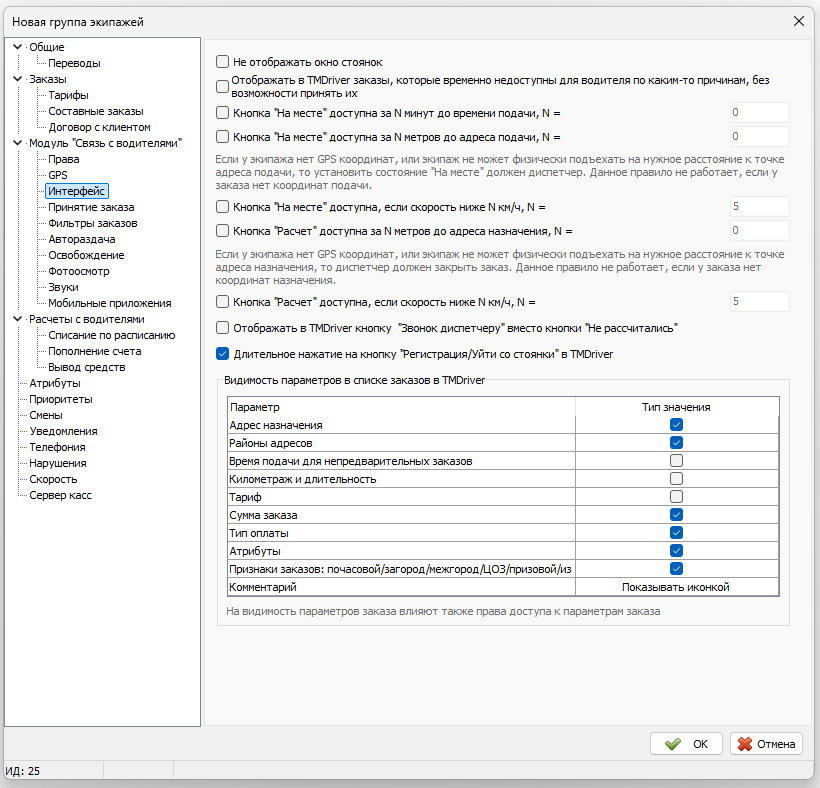Click the Тип значения column header
This screenshot has height=788, width=820.
pos(676,407)
